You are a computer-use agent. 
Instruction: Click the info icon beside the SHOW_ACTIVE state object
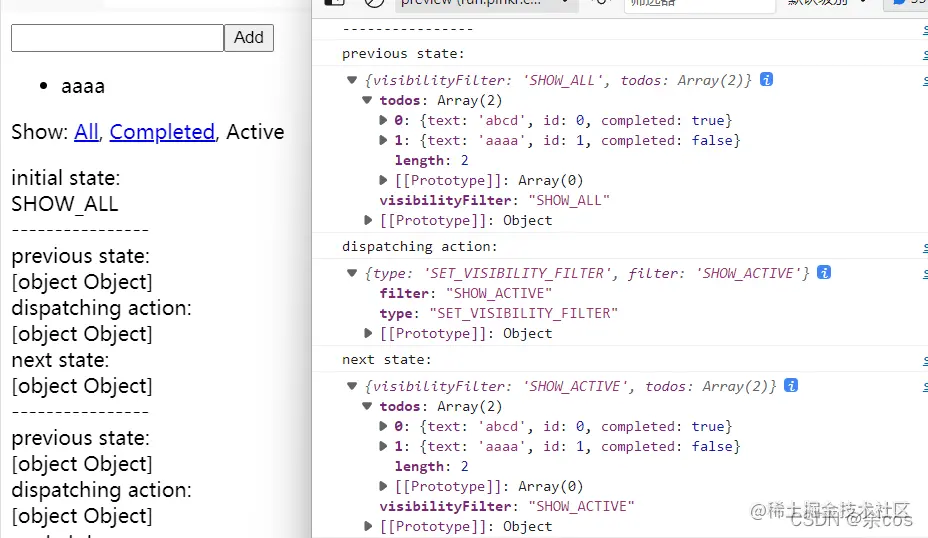[x=791, y=385]
